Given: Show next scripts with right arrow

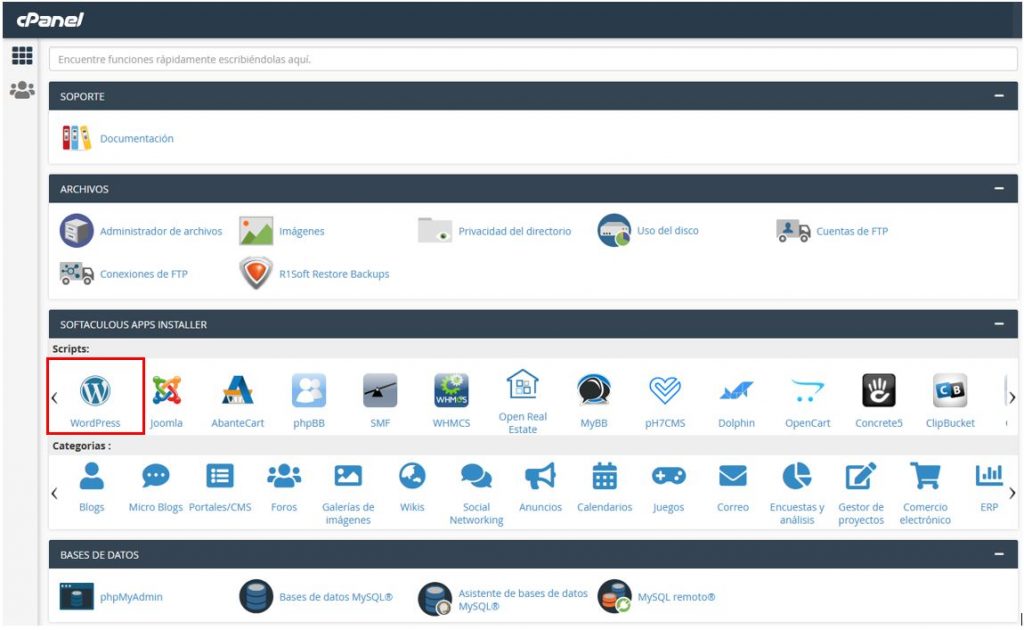Looking at the screenshot, I should coord(1012,398).
